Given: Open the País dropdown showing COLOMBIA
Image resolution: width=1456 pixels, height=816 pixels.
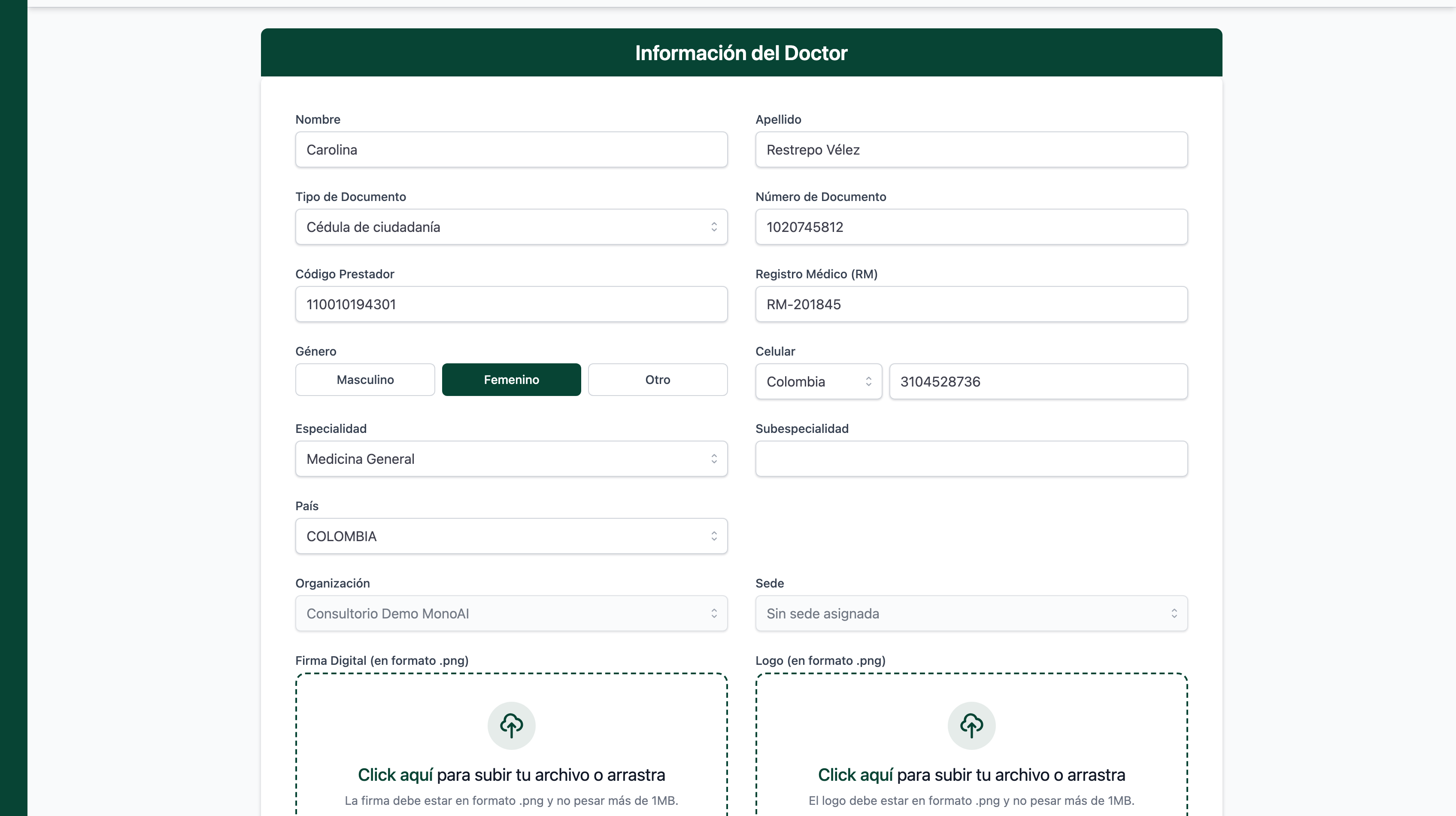Looking at the screenshot, I should click(511, 536).
